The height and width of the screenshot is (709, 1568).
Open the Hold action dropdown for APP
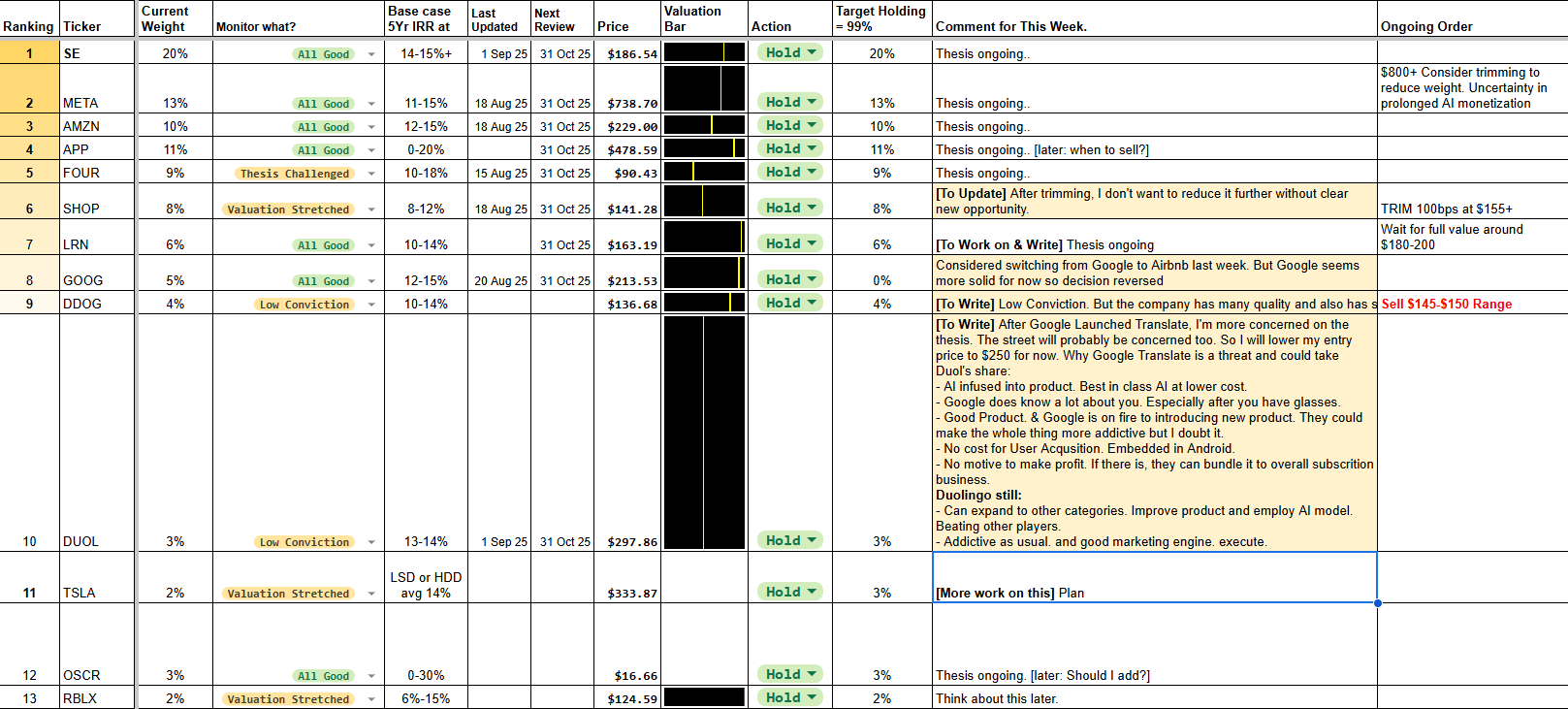click(x=790, y=148)
